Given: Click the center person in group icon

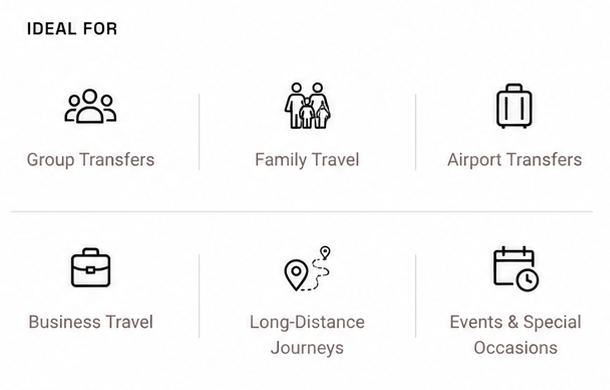Looking at the screenshot, I should [90, 106].
